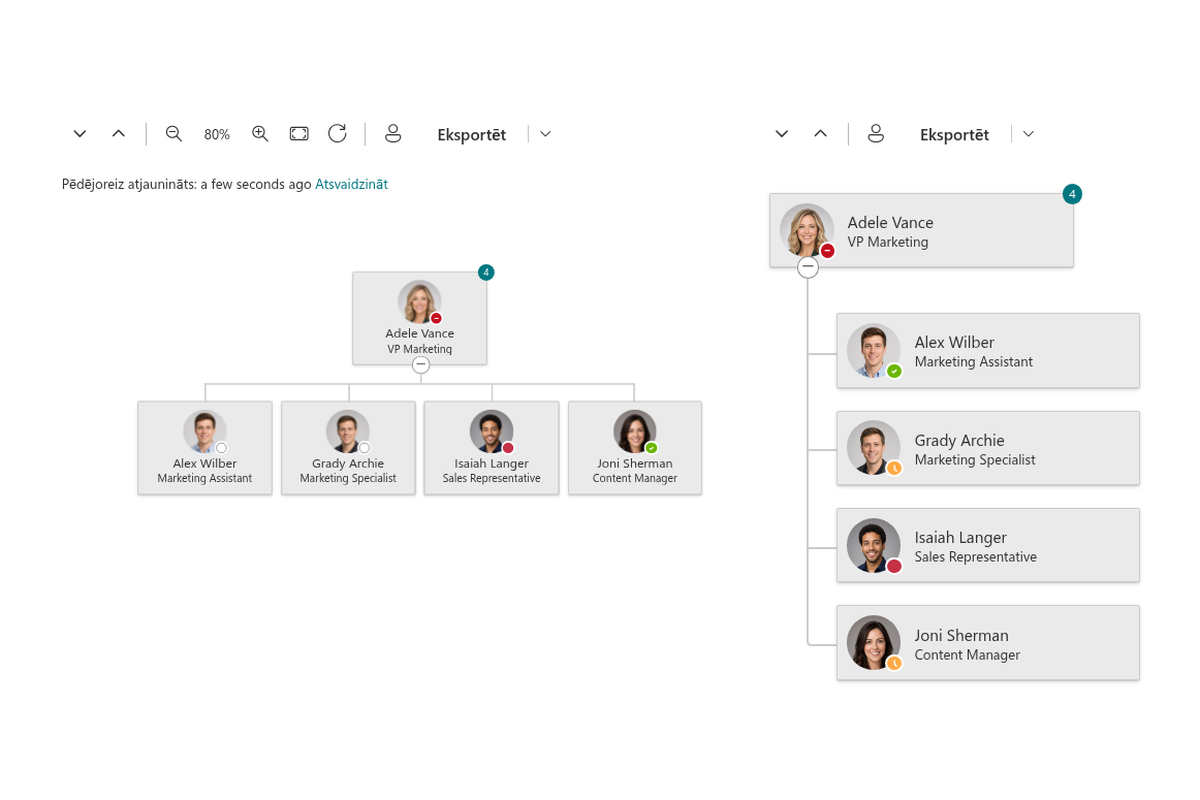This screenshot has height=800, width=1200.
Task: Select Isaiah Langer name in vertical chart
Action: click(960, 537)
